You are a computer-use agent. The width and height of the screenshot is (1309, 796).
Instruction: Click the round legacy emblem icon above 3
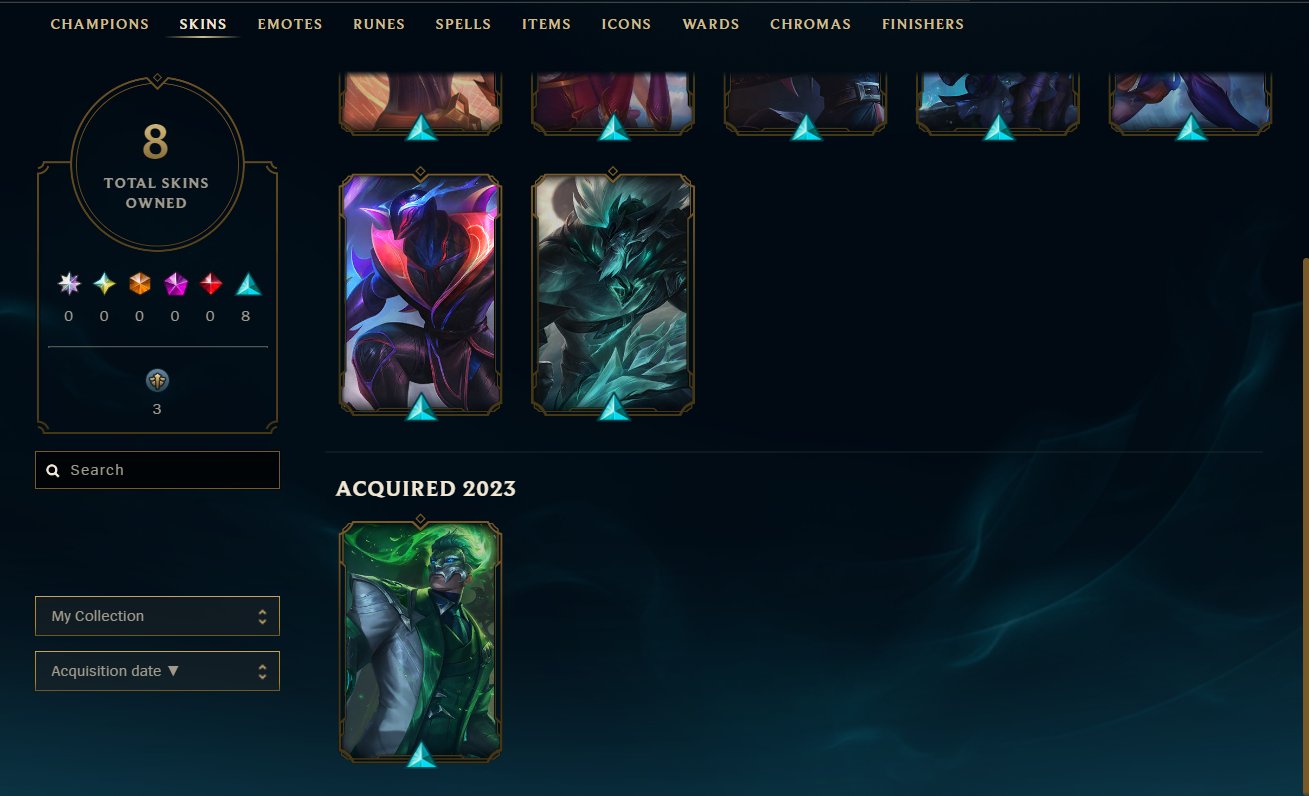[157, 380]
